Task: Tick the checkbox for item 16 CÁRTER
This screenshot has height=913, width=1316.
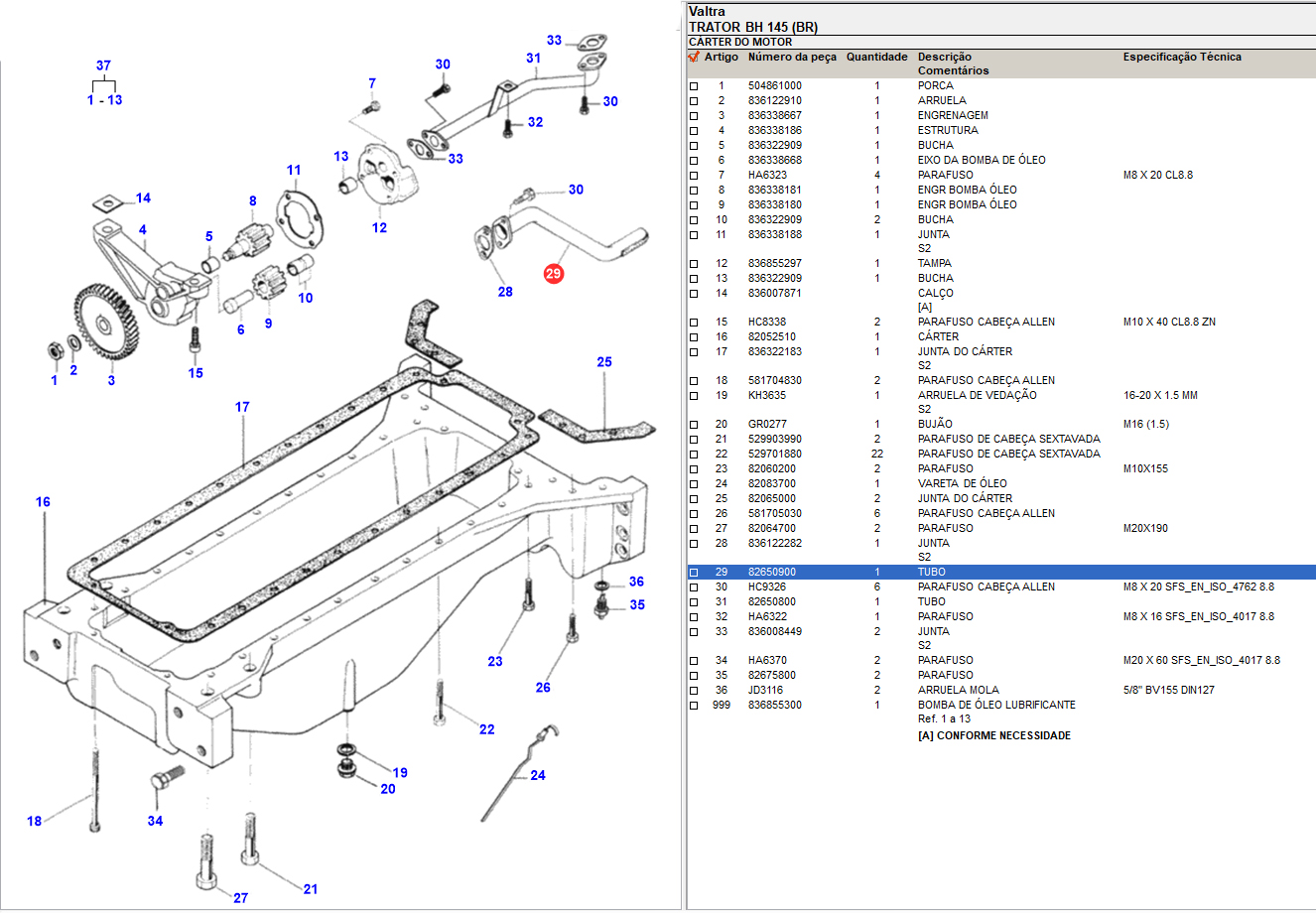Action: [x=694, y=337]
